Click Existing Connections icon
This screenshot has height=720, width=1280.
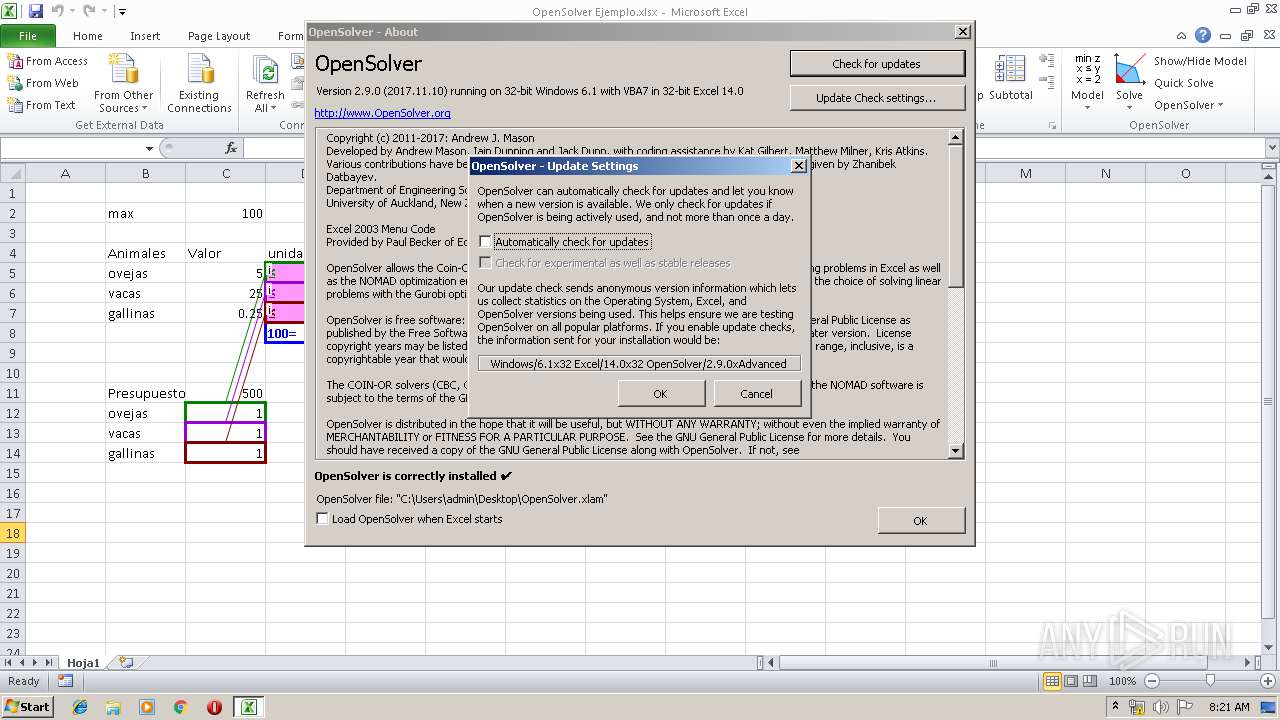click(199, 84)
